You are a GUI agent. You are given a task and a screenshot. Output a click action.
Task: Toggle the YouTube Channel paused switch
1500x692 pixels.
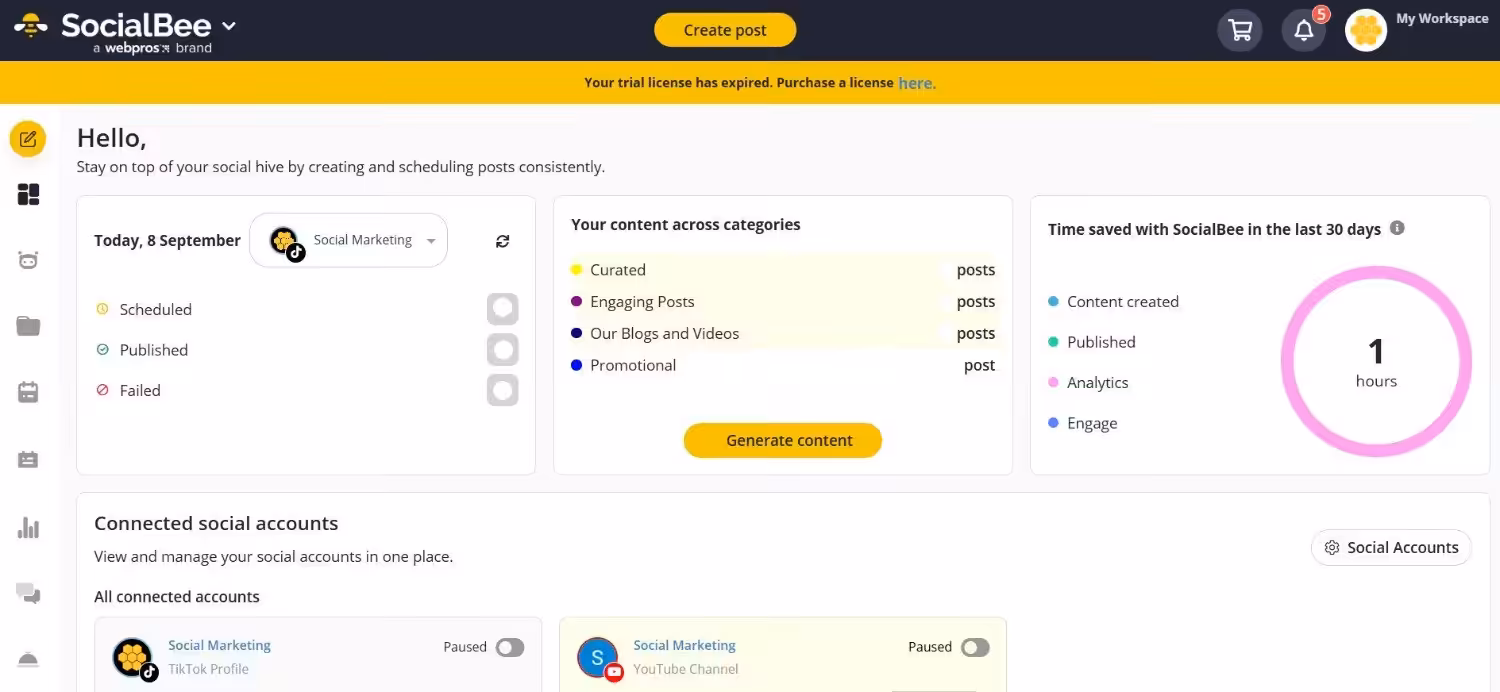975,647
